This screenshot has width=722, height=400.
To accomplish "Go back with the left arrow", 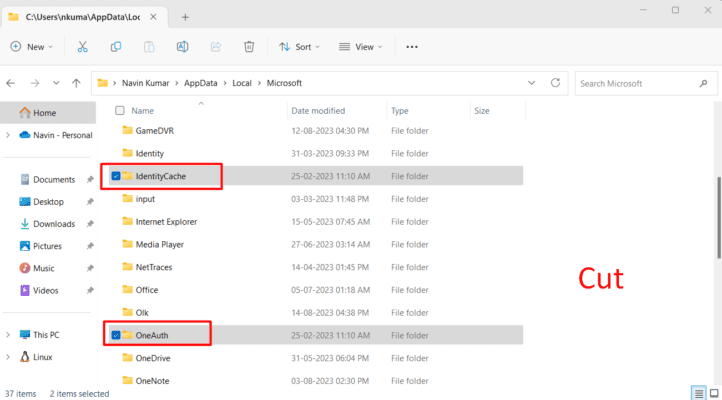I will point(11,83).
